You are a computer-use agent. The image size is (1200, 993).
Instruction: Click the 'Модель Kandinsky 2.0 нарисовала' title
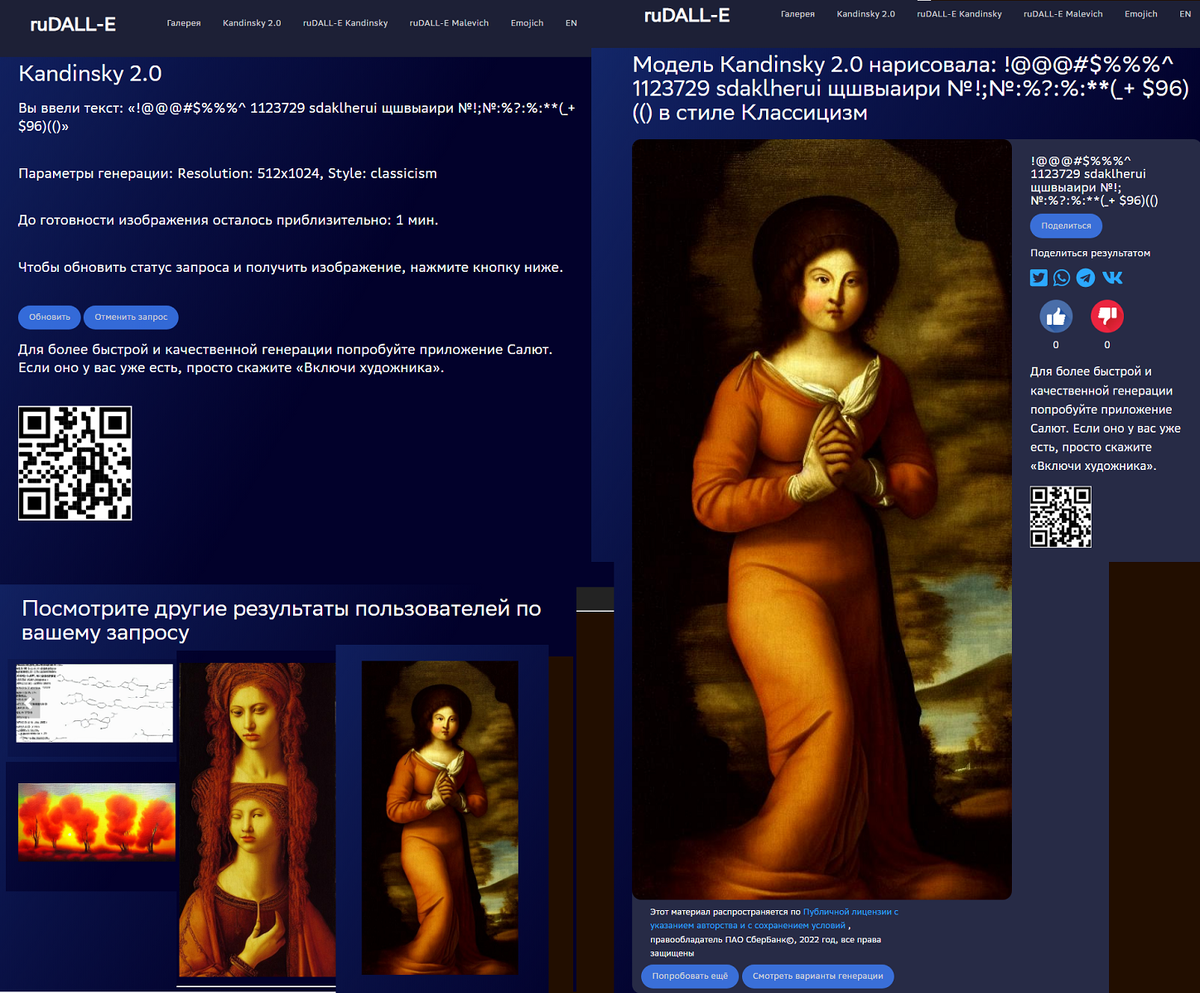909,89
